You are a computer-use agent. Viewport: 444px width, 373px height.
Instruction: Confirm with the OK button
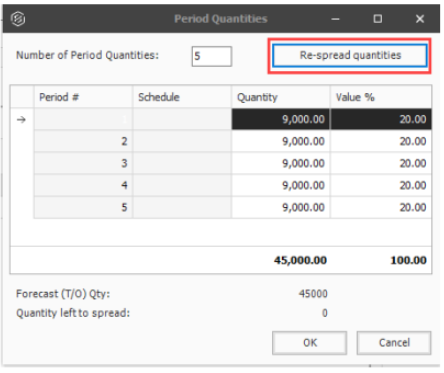click(x=309, y=343)
